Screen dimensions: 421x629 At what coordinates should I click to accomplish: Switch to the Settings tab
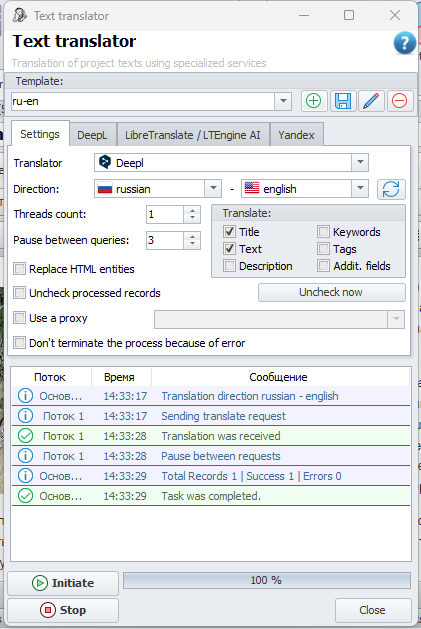click(x=40, y=134)
